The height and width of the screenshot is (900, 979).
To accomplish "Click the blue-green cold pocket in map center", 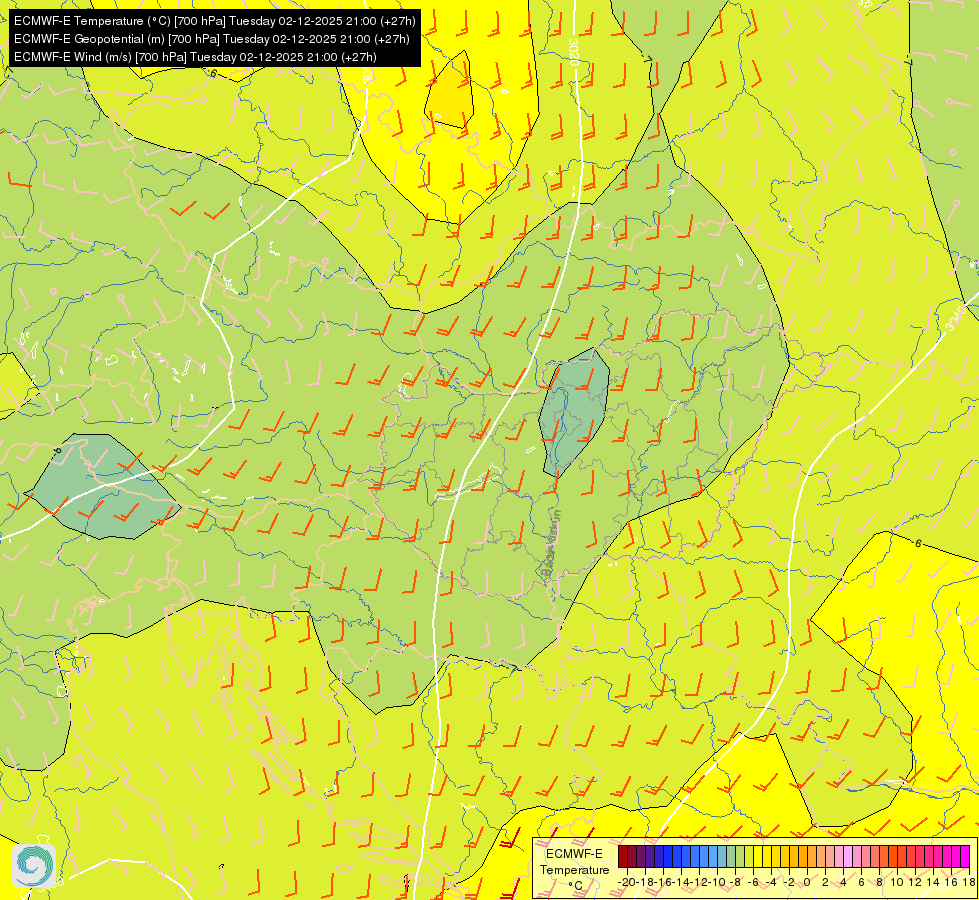I will point(573,412).
